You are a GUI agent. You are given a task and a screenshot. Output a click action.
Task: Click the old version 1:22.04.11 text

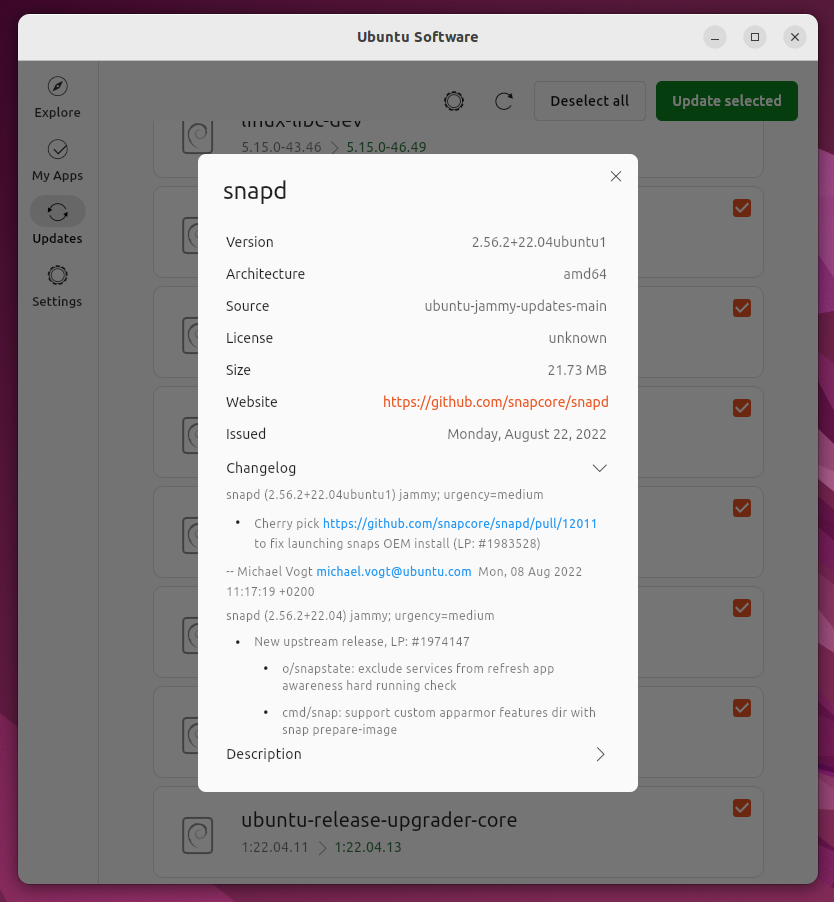click(274, 847)
